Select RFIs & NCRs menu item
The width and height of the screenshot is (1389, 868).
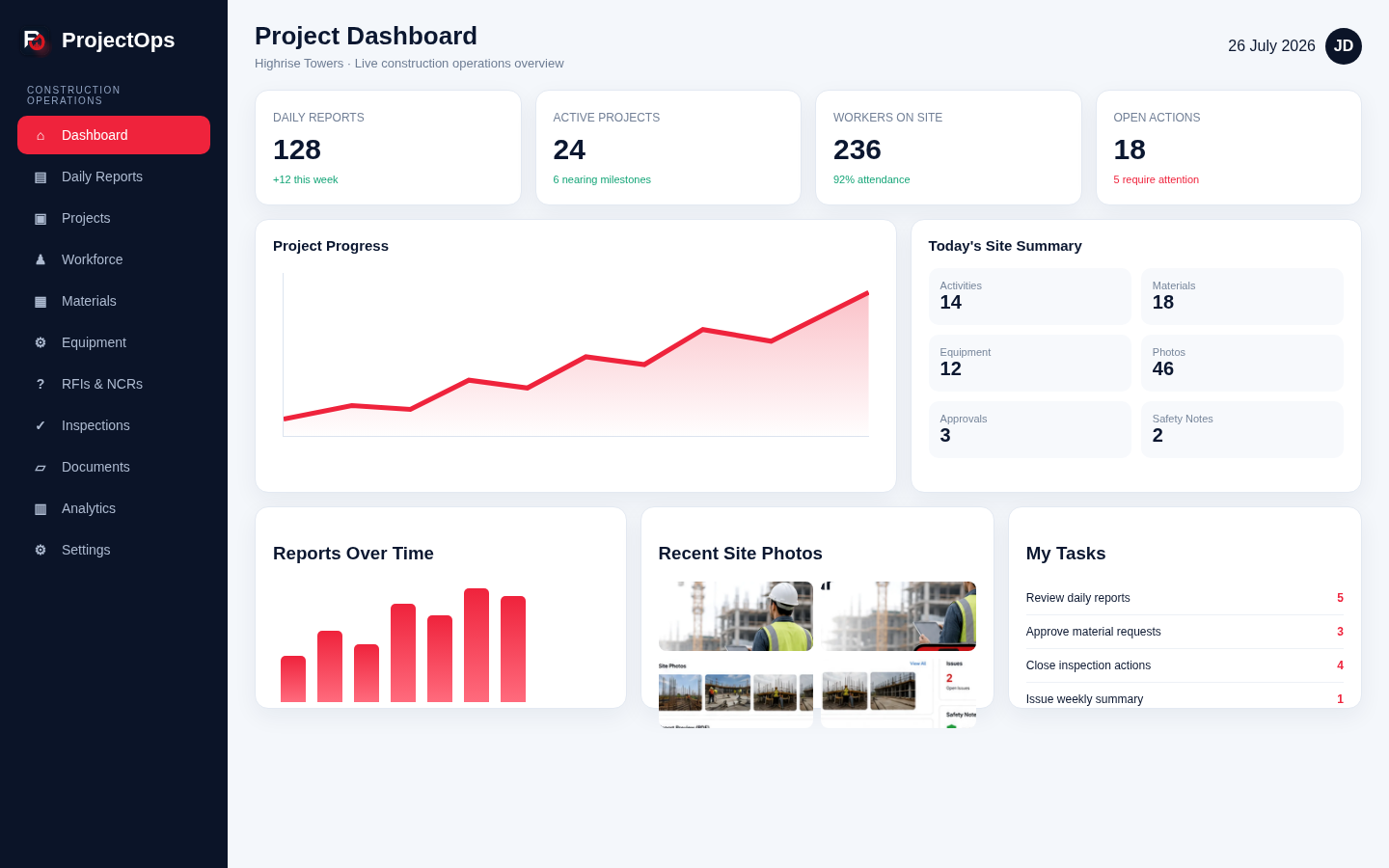[114, 384]
